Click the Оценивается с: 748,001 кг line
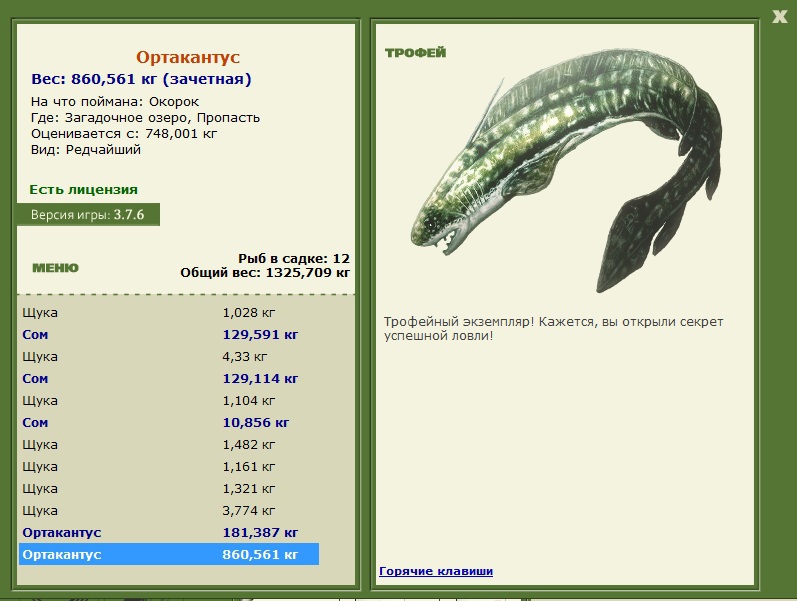 (x=124, y=134)
